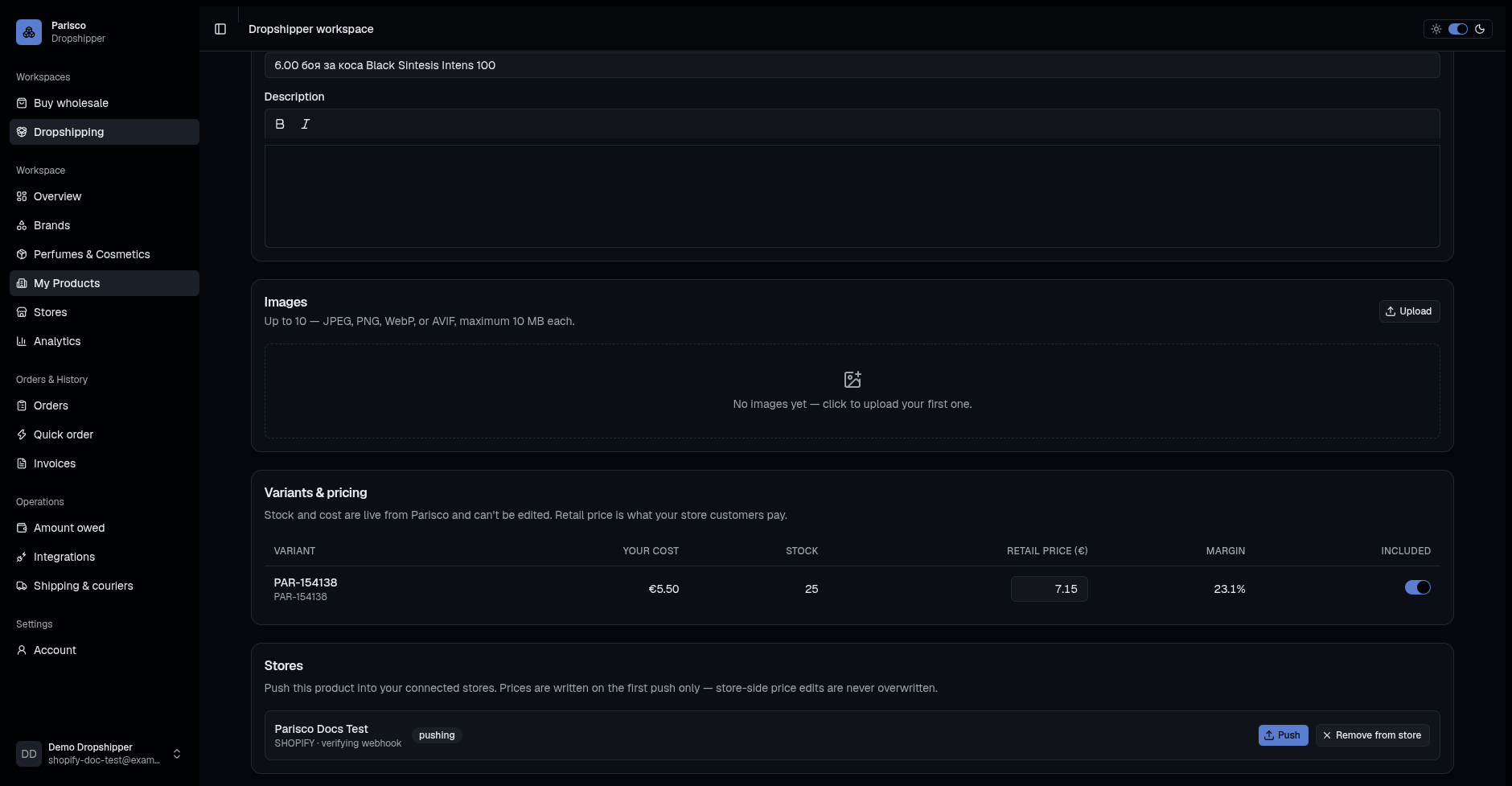The height and width of the screenshot is (786, 1512).
Task: Click the stock value 25
Action: pyautogui.click(x=811, y=589)
